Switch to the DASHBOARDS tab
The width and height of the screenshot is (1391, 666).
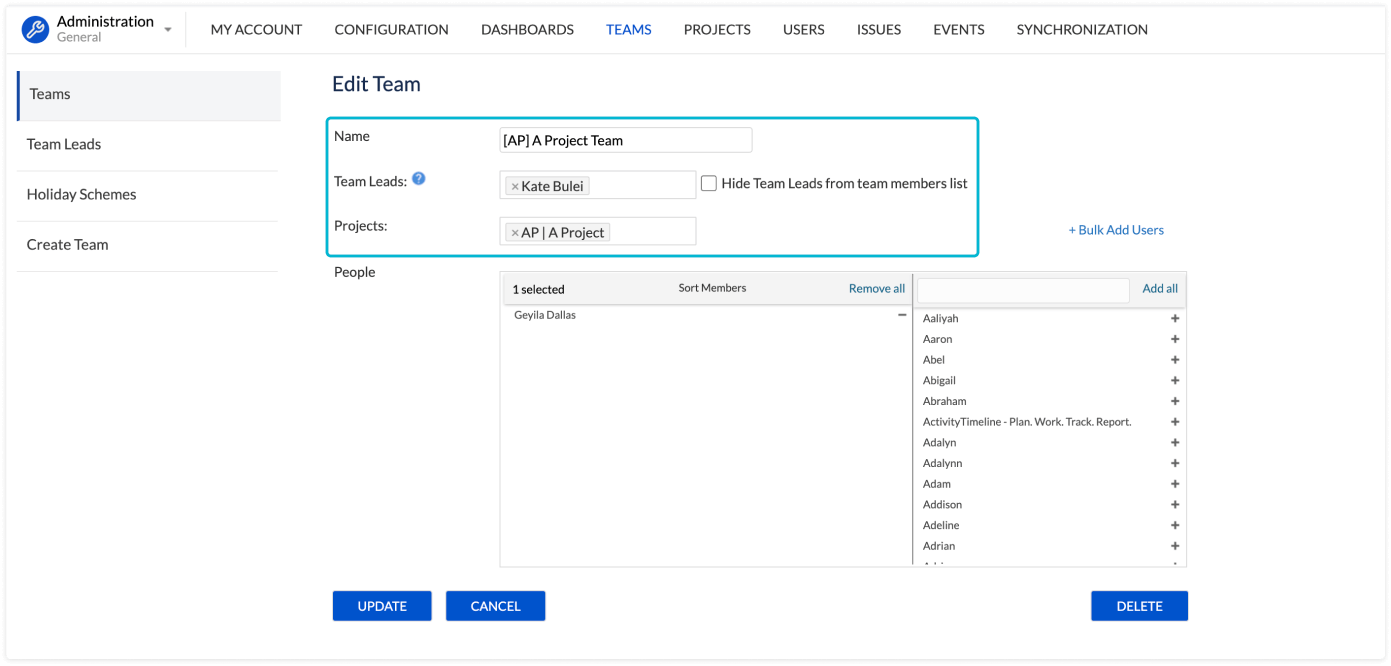pos(527,30)
